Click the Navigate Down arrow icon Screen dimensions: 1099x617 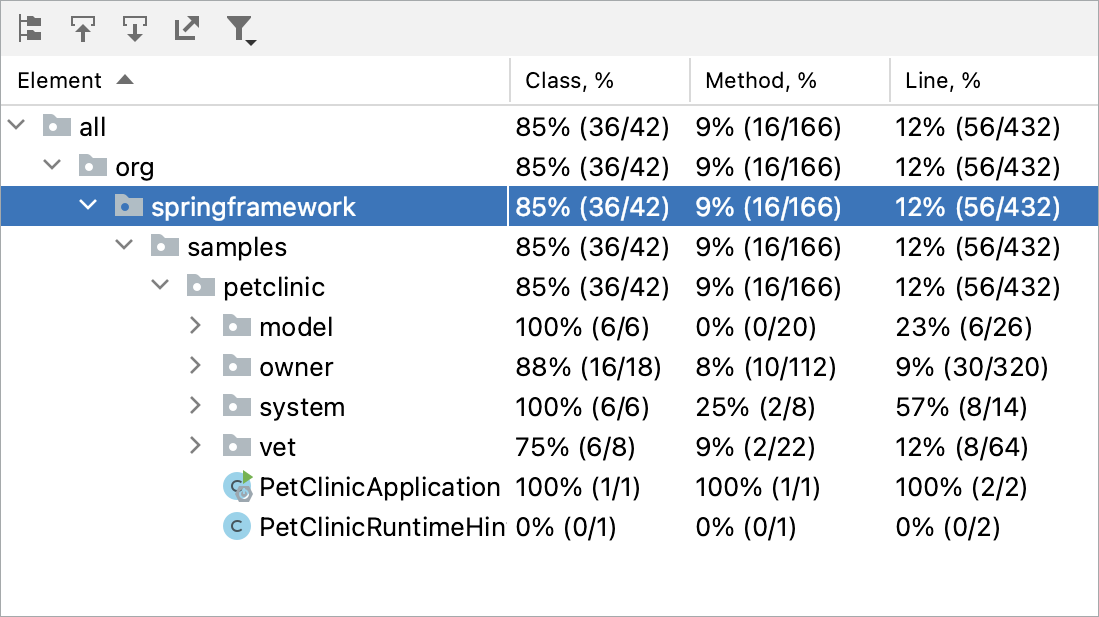(135, 29)
